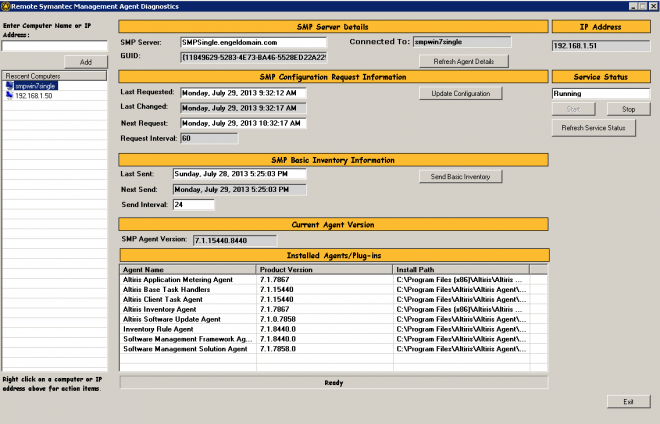Sort by Agent Name column header
660x424 pixels.
pos(188,269)
